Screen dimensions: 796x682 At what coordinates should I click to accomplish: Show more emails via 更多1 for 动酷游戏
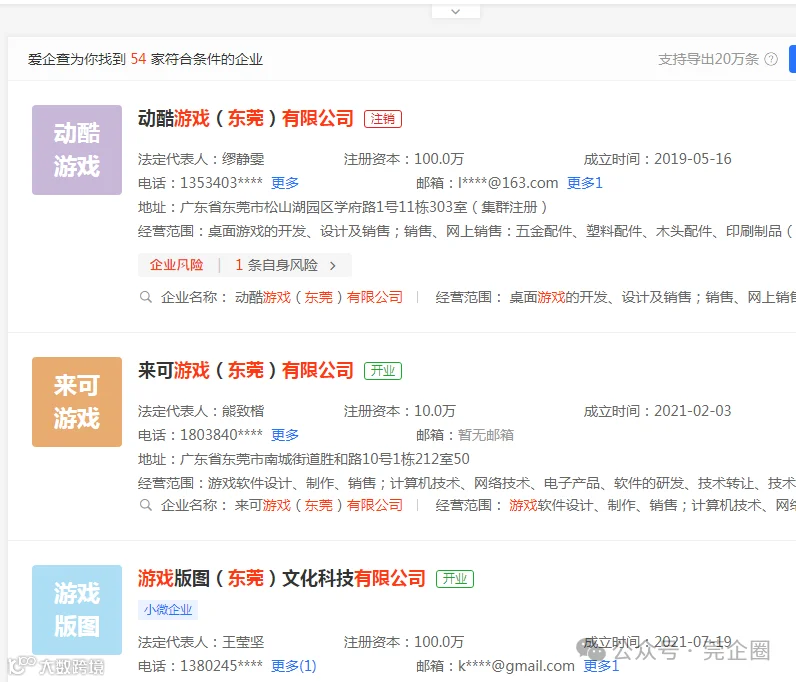coord(584,183)
